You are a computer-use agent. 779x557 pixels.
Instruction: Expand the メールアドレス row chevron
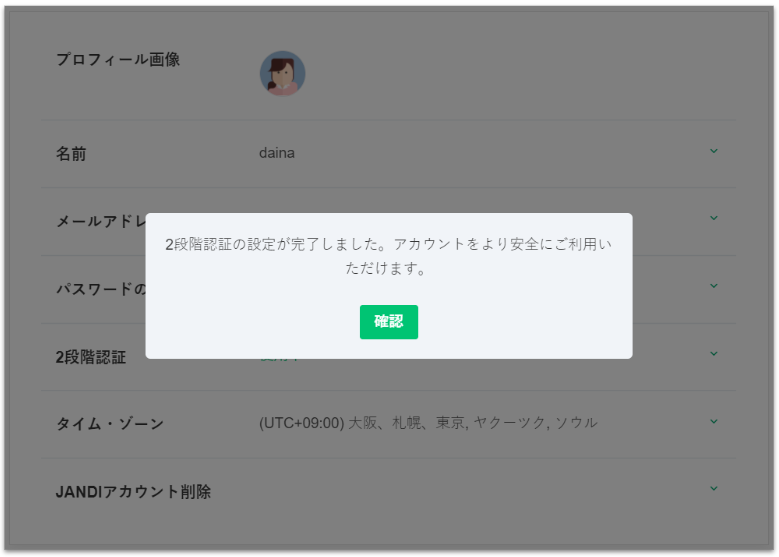tap(714, 217)
